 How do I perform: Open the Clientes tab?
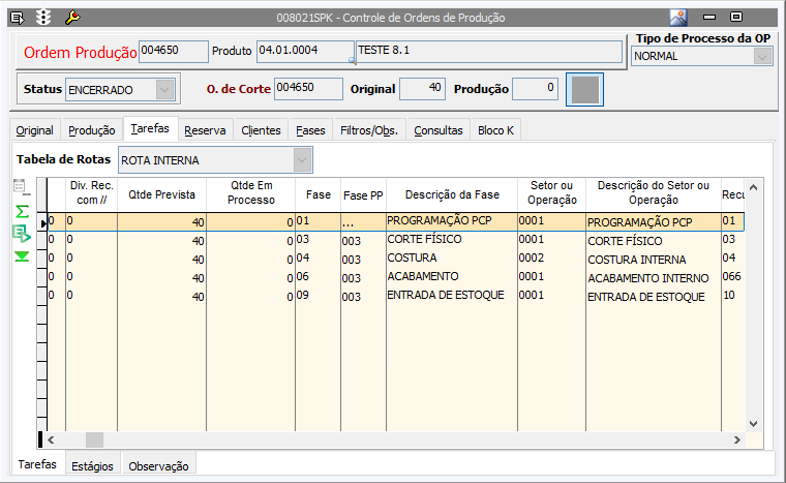tap(261, 131)
